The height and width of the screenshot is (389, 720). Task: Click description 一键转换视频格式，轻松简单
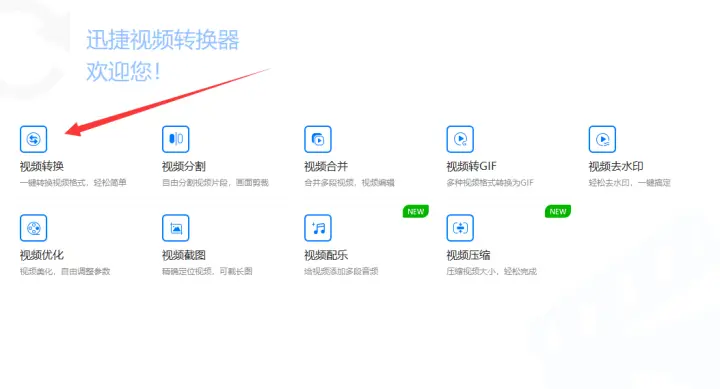coord(73,183)
